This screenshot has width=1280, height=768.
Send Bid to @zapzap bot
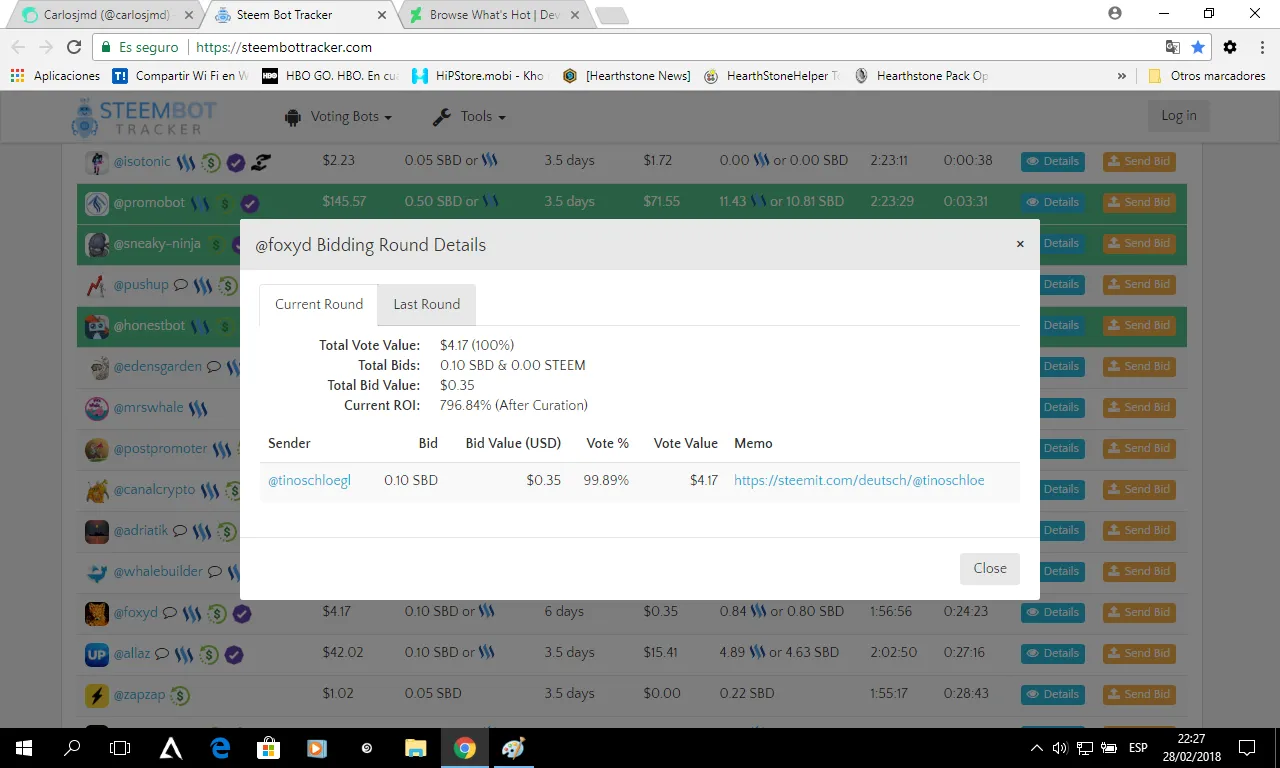tap(1139, 694)
